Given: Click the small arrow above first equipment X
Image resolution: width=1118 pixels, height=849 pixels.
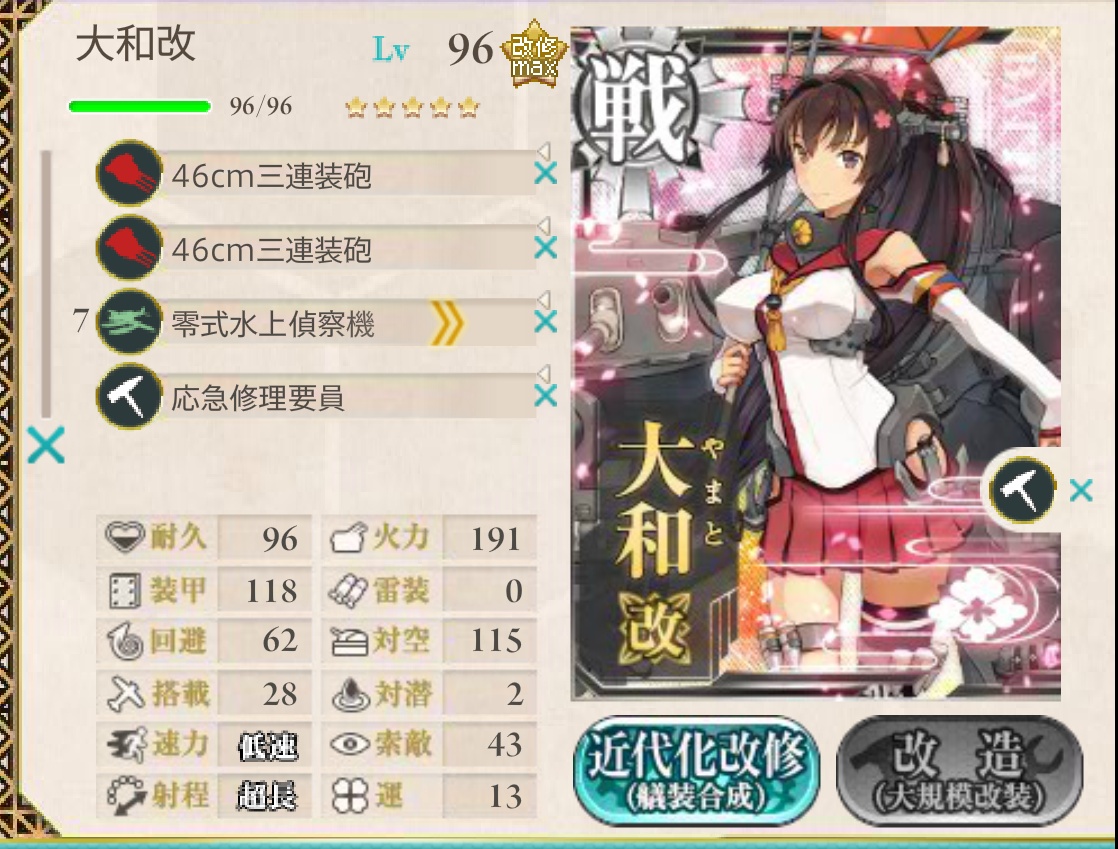Looking at the screenshot, I should (544, 151).
